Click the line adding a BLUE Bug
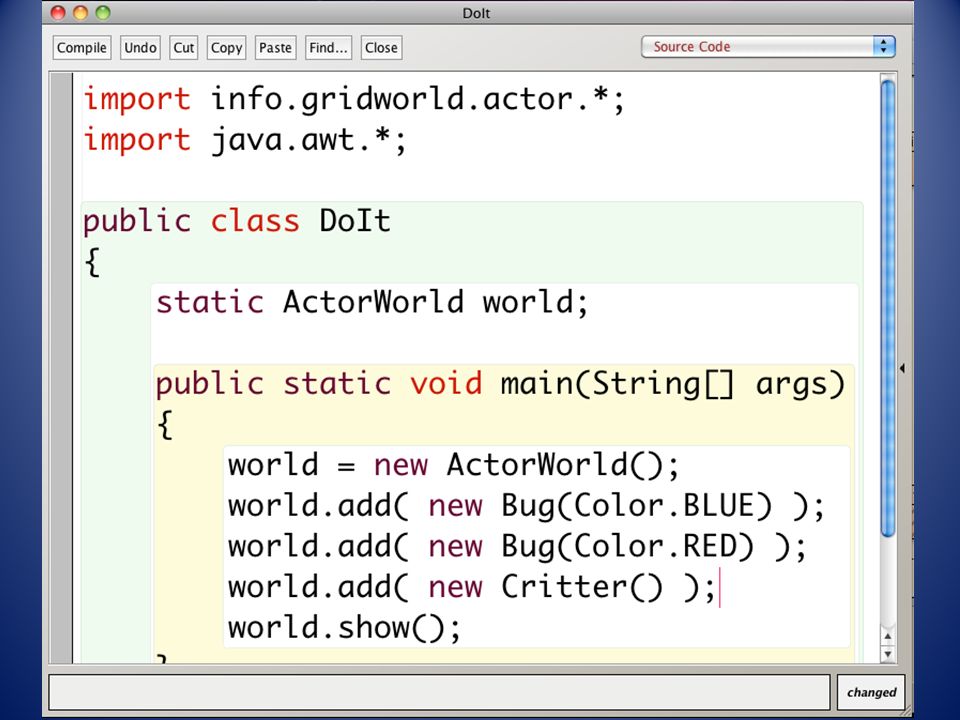 (x=527, y=506)
